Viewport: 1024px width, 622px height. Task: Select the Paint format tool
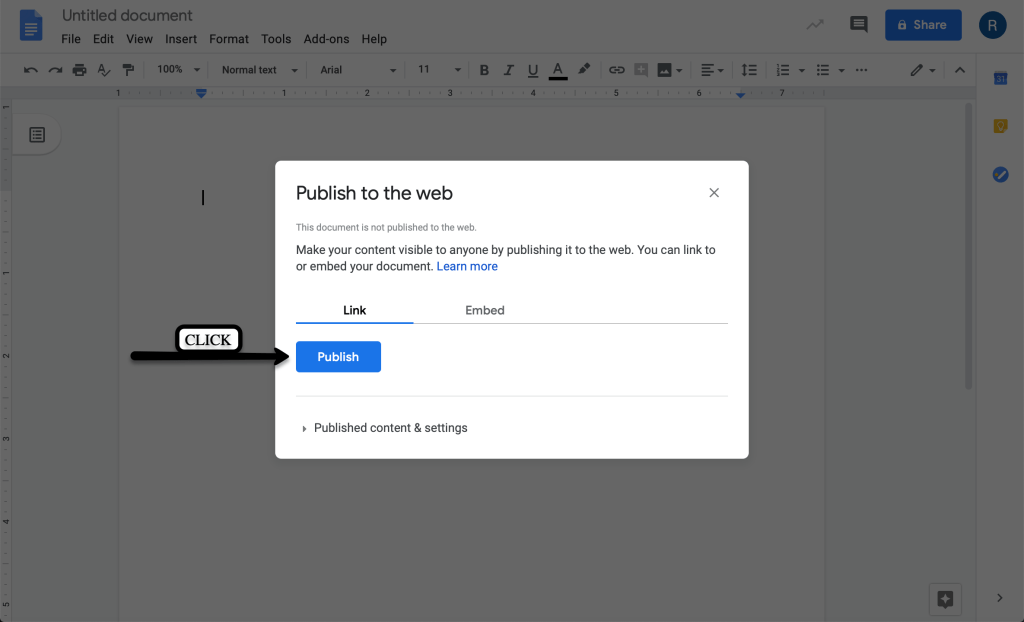(x=128, y=70)
